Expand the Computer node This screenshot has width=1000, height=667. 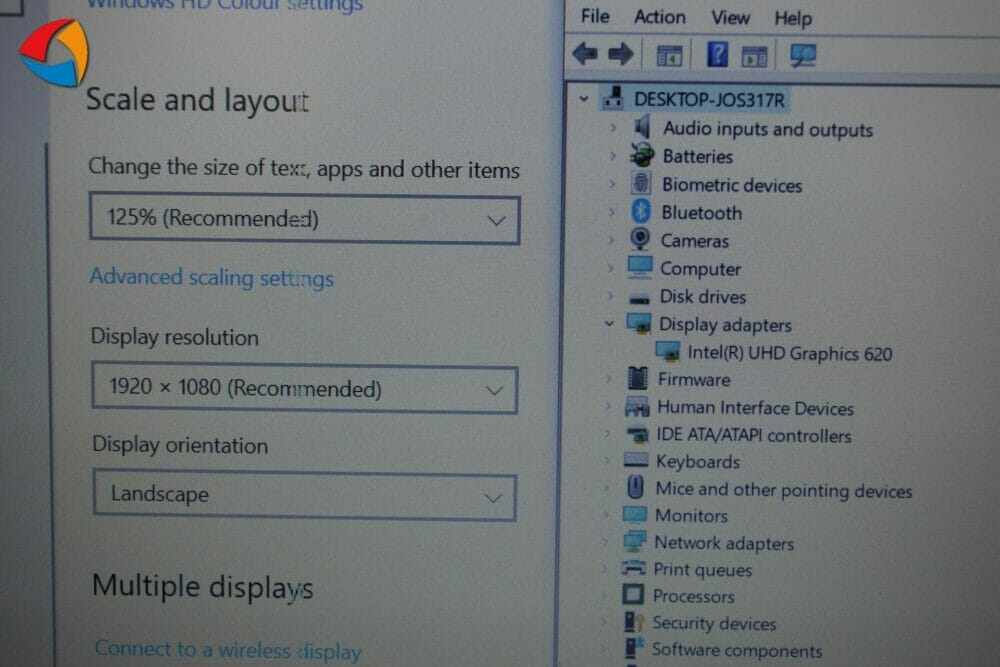(x=610, y=268)
